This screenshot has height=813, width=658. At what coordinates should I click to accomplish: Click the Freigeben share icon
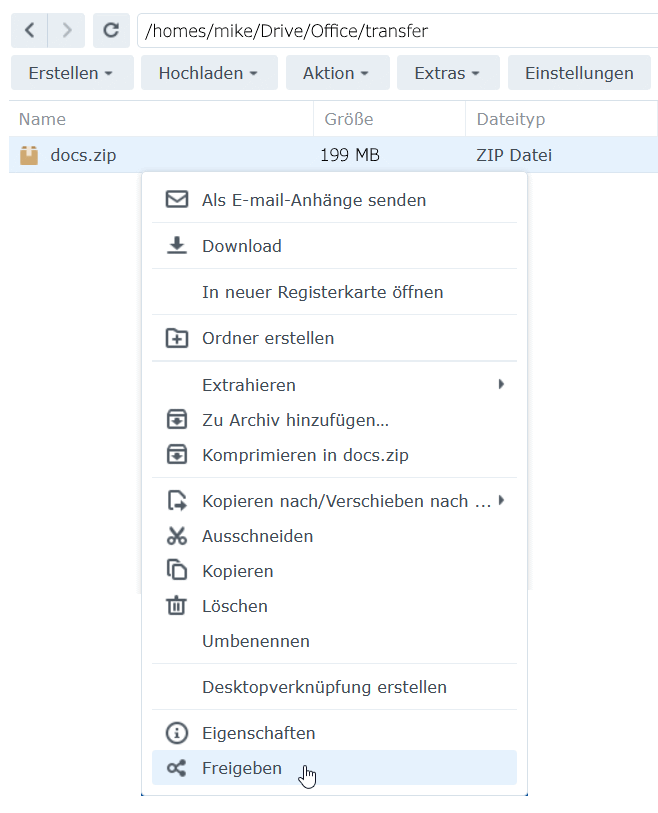coord(177,768)
